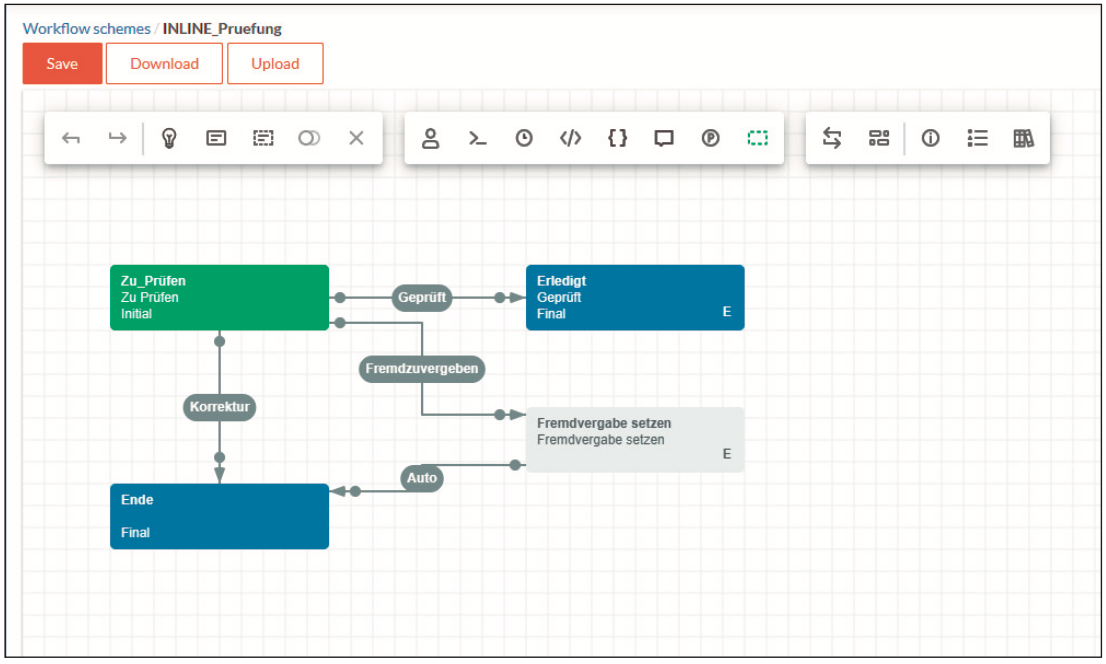Click the swap arrows toolbar icon
This screenshot has width=1106, height=664.
832,138
